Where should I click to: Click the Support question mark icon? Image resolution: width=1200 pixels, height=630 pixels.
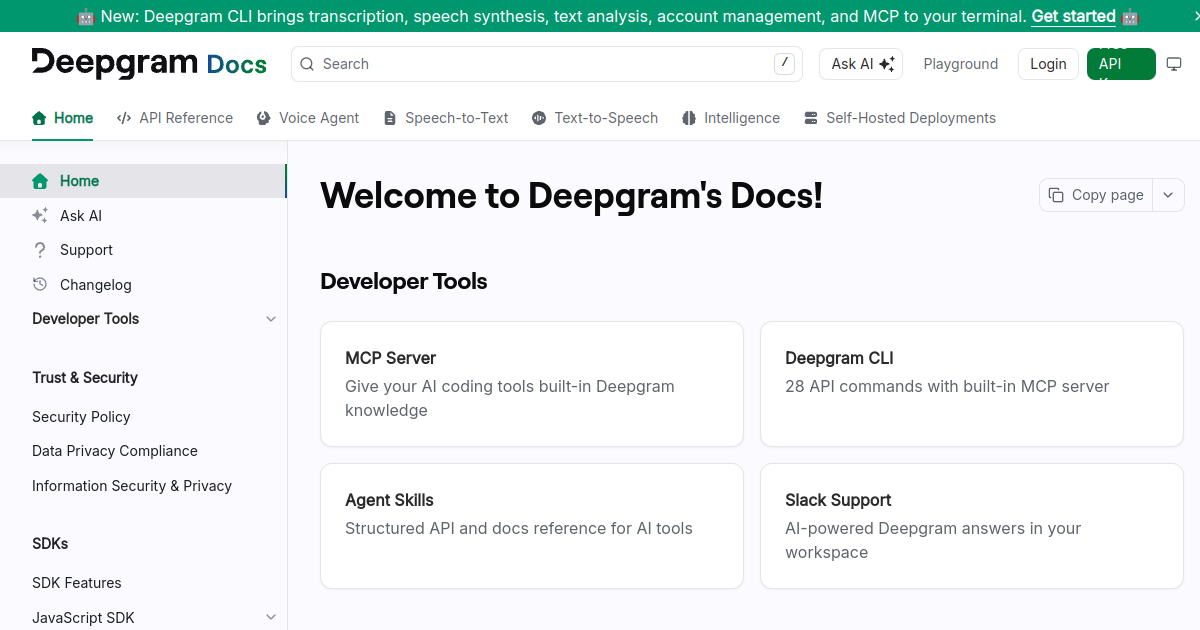pos(40,250)
